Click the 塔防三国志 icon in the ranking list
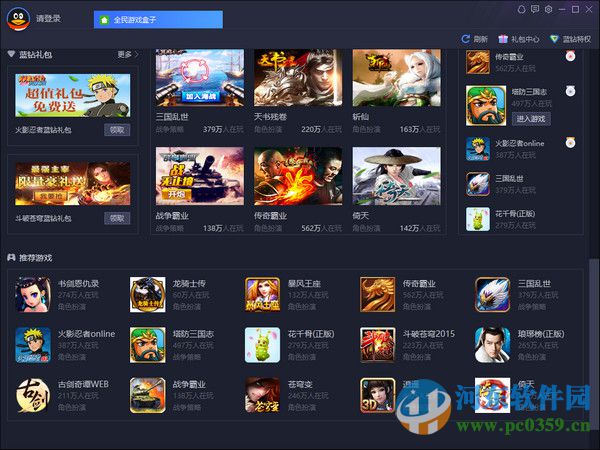Viewport: 600px width, 450px height. [x=486, y=106]
